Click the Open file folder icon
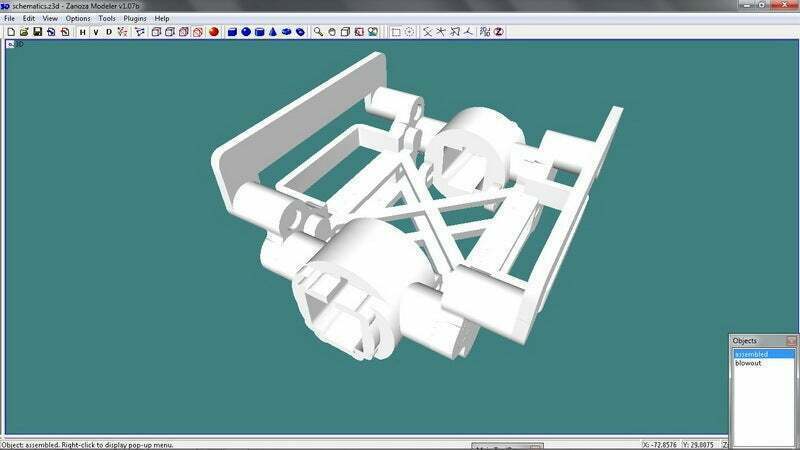Screen dimensions: 800x450 24,32
